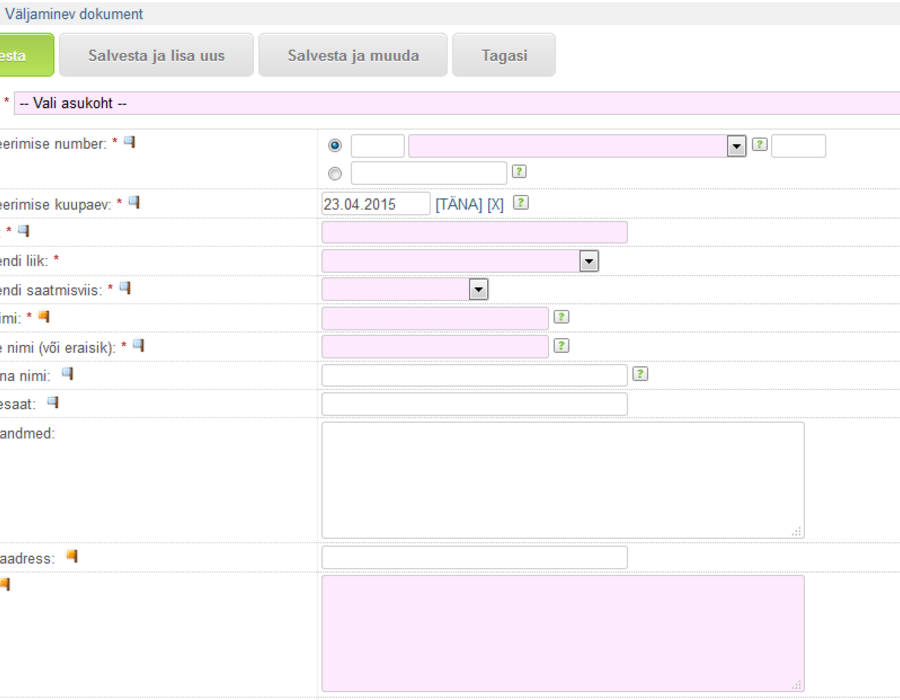The image size is (900, 700).
Task: Click the orange flag icon beside 'imi:'
Action: (44, 317)
